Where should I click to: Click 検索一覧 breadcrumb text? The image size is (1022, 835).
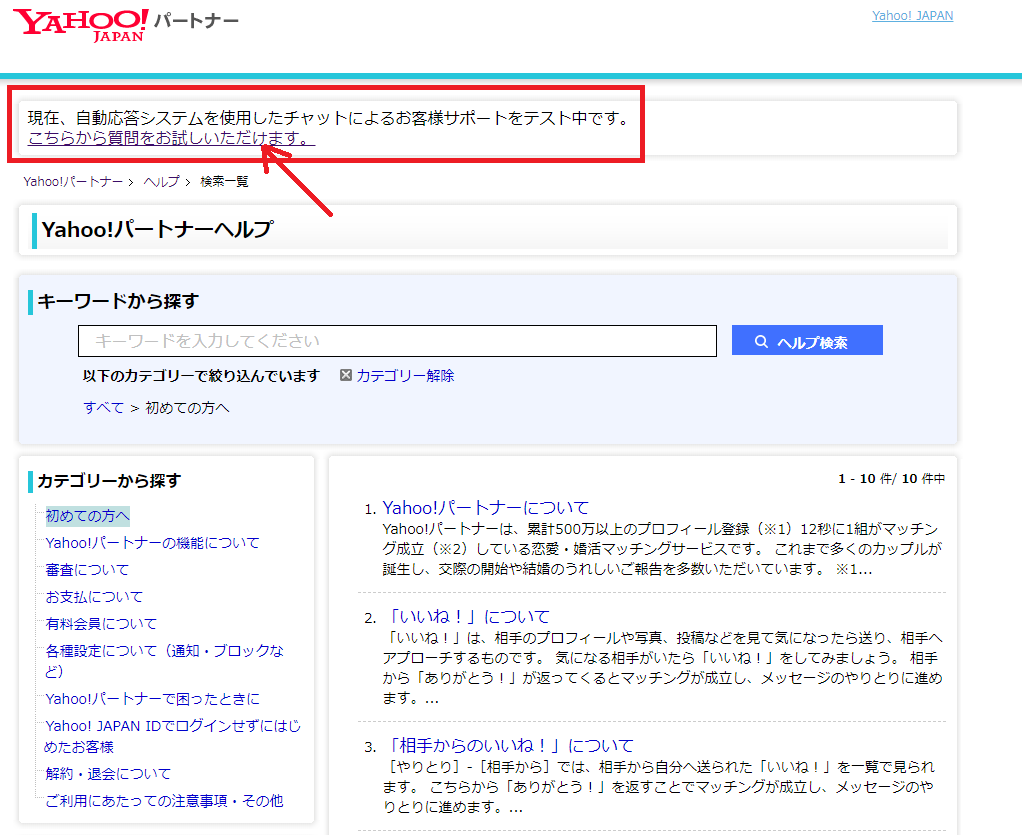tap(224, 182)
